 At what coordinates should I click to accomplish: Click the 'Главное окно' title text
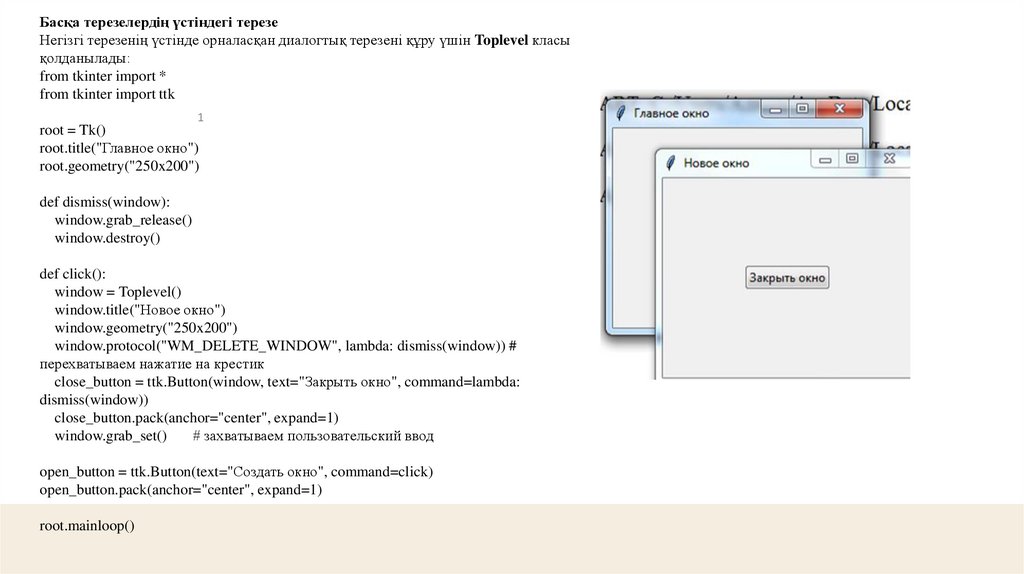coord(671,114)
